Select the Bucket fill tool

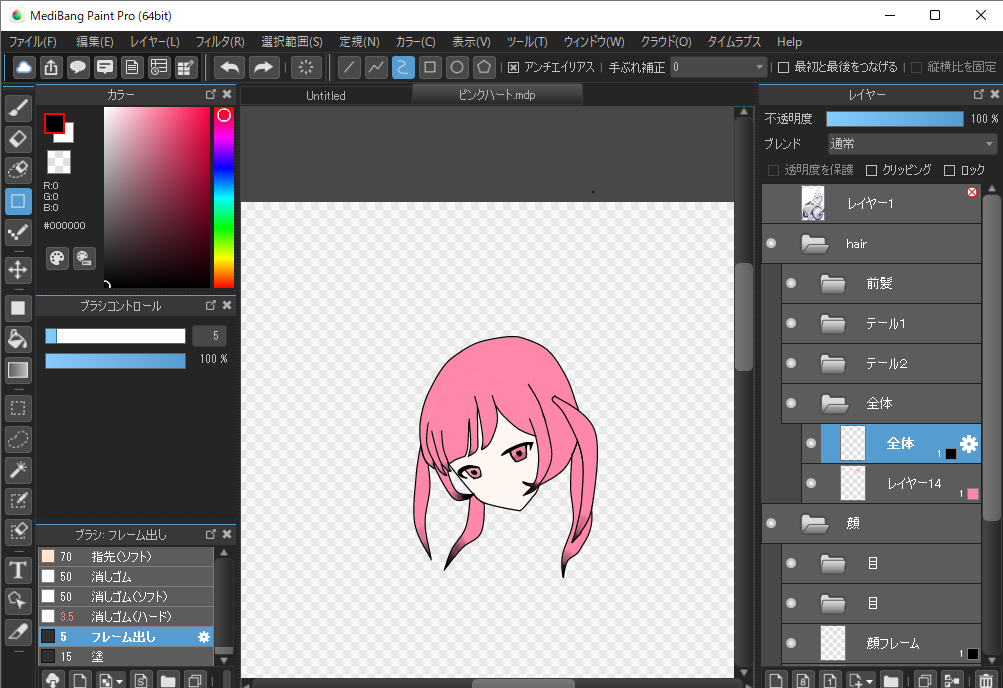pyautogui.click(x=18, y=340)
